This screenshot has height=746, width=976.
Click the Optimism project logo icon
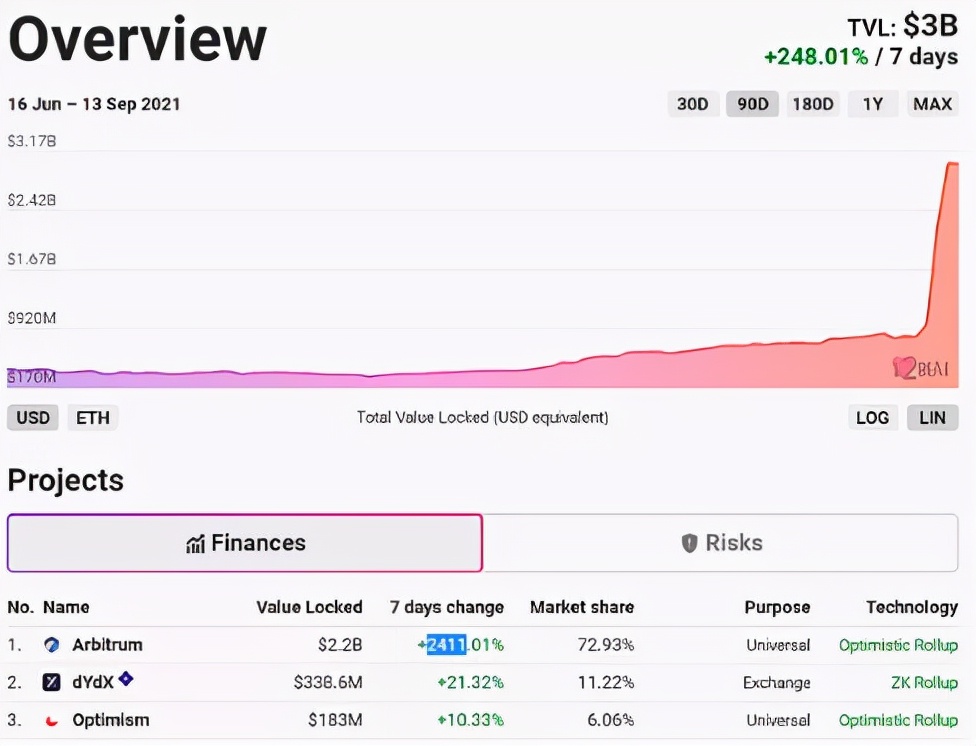click(52, 720)
